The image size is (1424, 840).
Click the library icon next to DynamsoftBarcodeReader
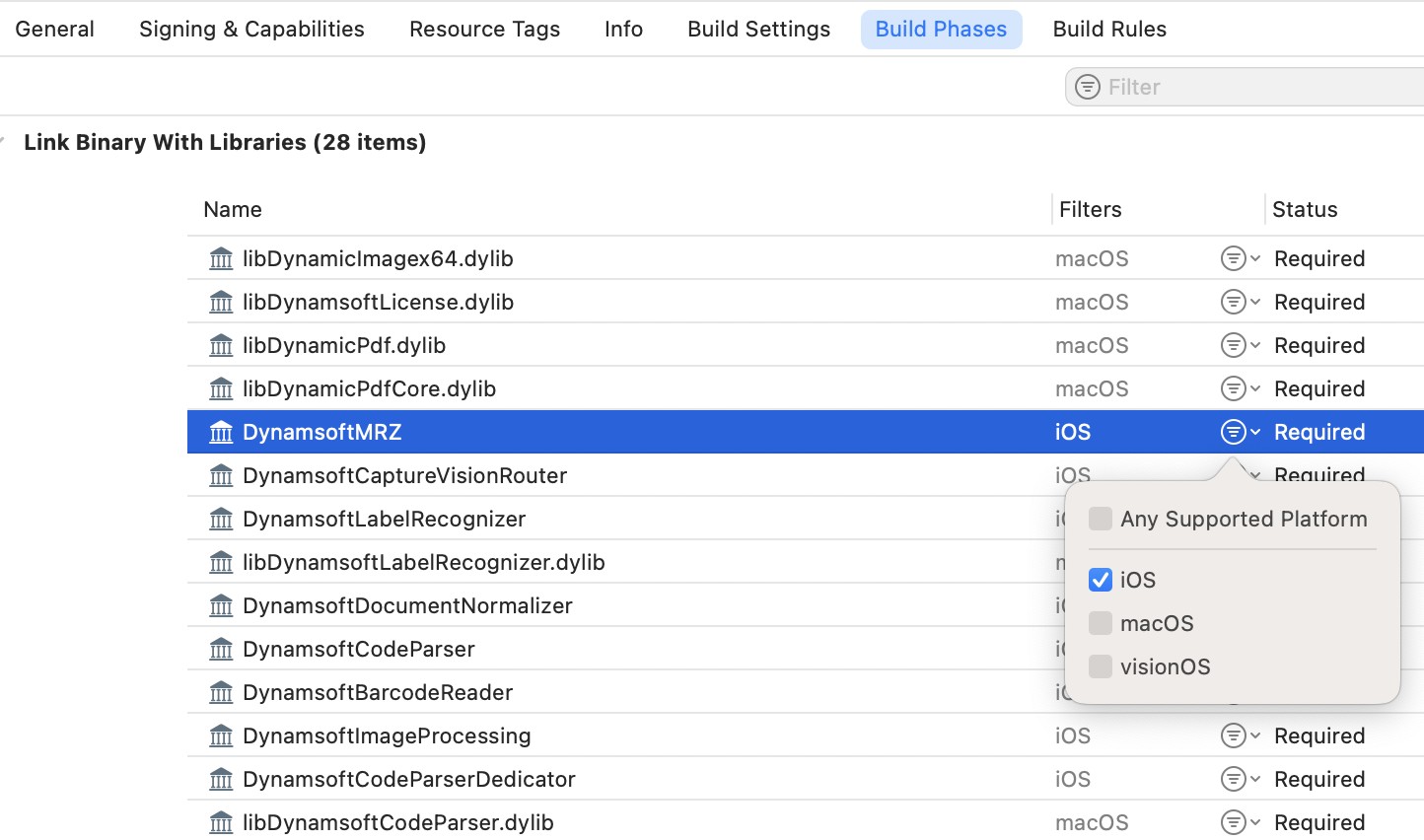pos(221,692)
